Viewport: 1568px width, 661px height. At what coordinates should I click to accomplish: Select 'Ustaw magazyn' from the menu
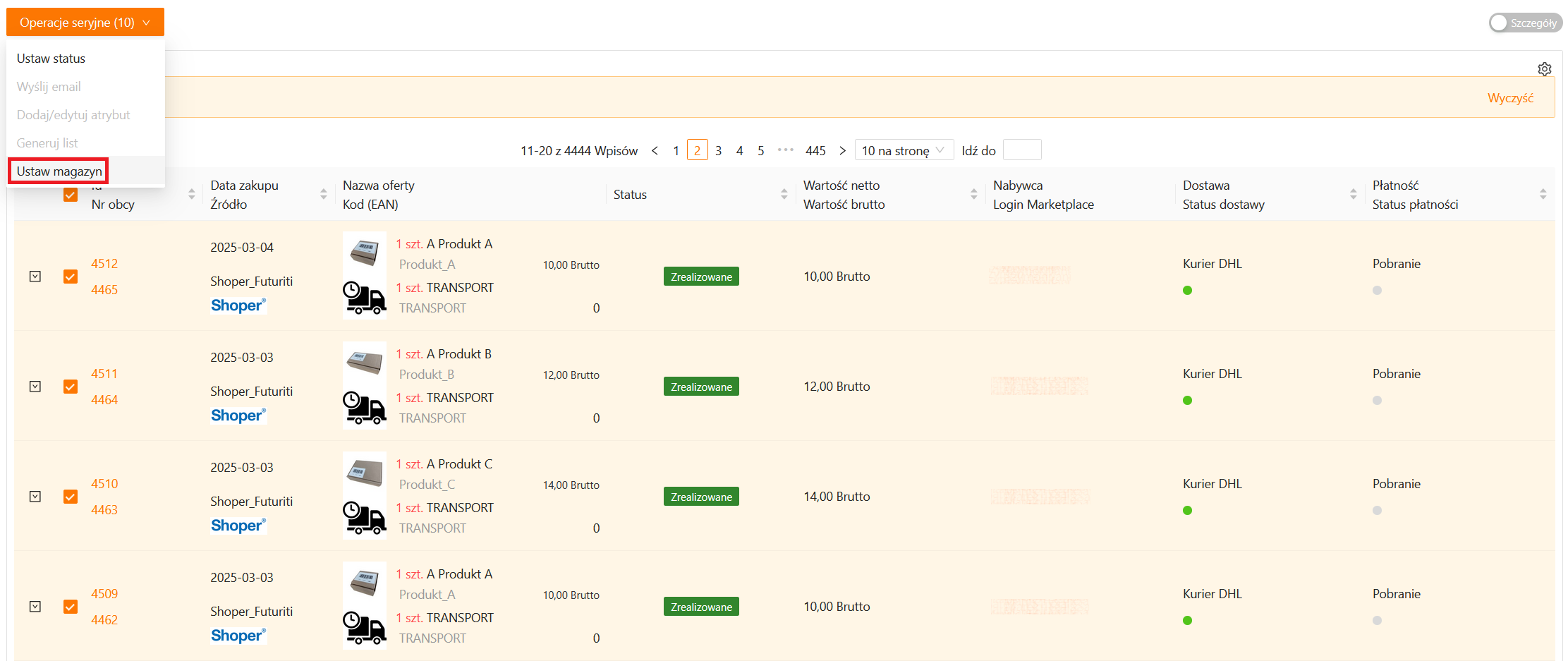tap(59, 171)
